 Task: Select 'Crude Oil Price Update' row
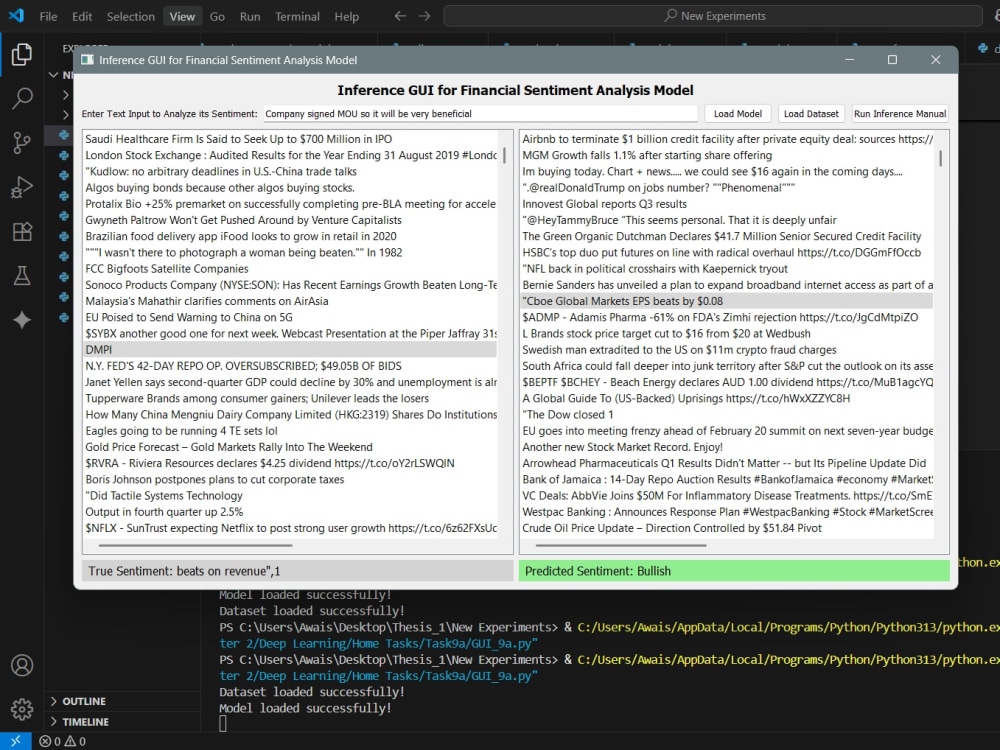point(727,528)
